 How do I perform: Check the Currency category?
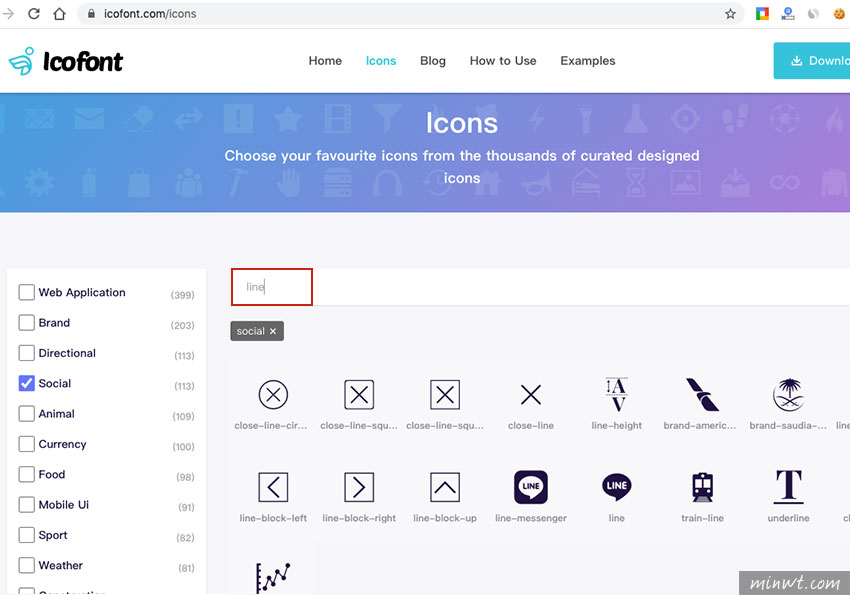(x=27, y=444)
